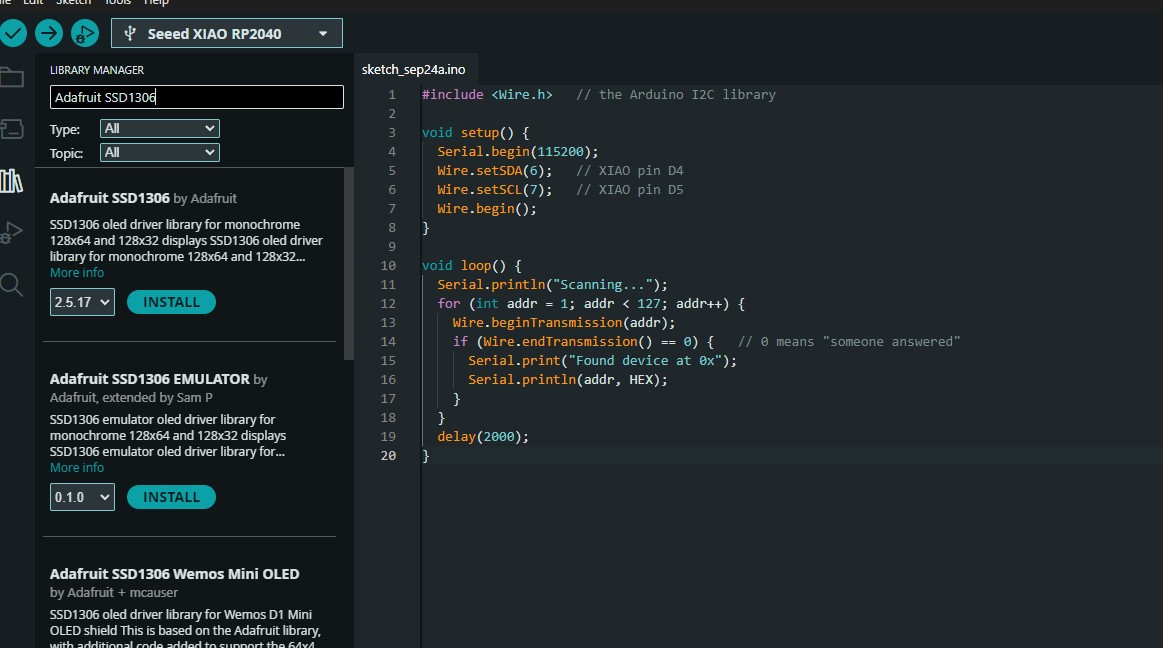This screenshot has width=1163, height=648.
Task: Open the Boards Manager sidebar icon
Action: pyautogui.click(x=12, y=129)
